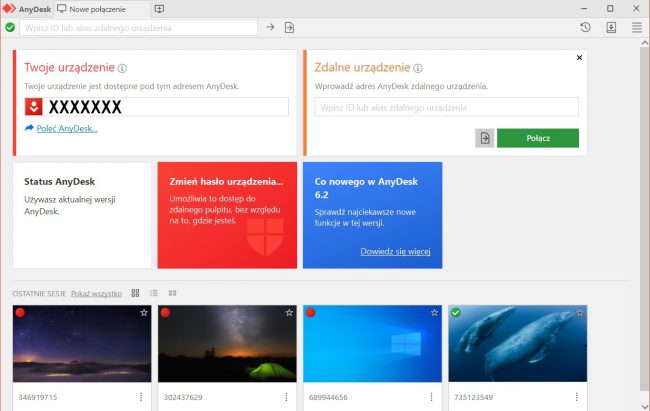Click Pokaż wszystko link

click(x=96, y=294)
